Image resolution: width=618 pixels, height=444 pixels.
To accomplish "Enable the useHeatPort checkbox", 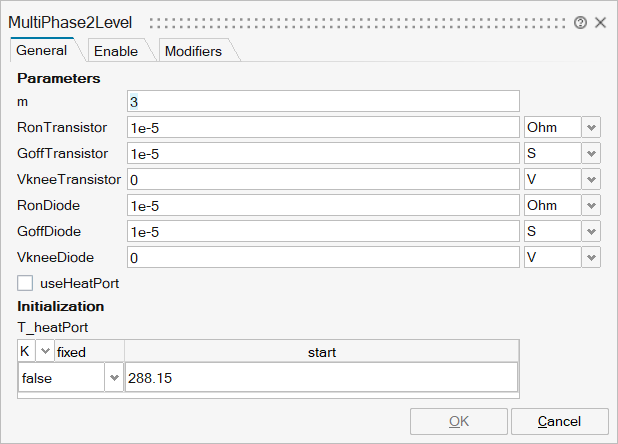I will pos(26,283).
